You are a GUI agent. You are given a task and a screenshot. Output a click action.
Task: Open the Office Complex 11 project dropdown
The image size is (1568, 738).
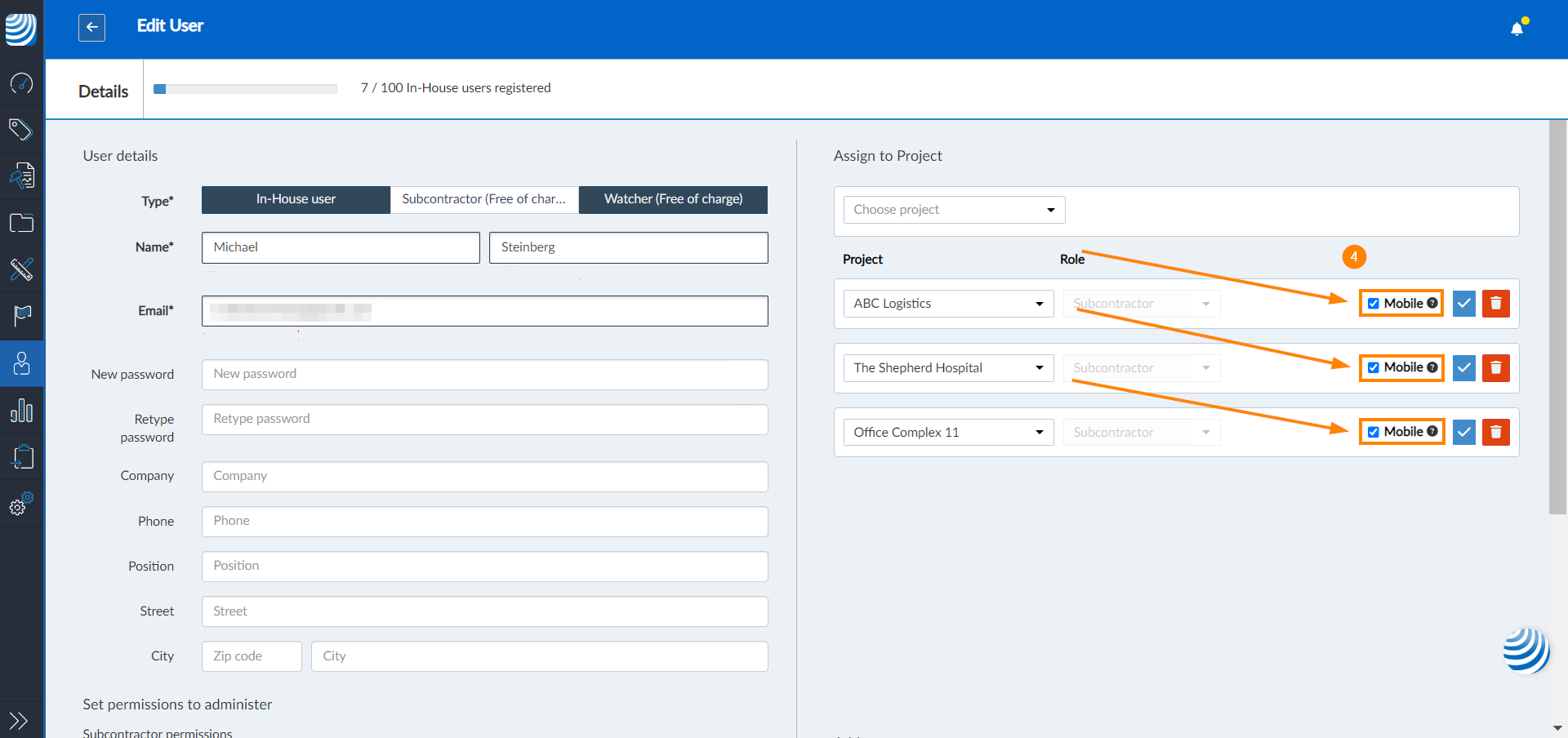coord(948,433)
